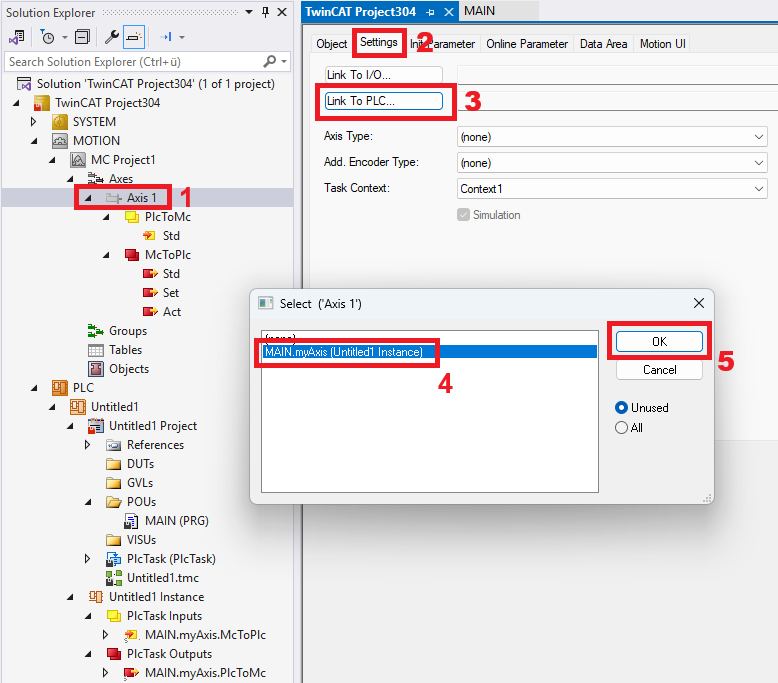Select the VISUs folder
The width and height of the screenshot is (778, 683).
coord(141,540)
